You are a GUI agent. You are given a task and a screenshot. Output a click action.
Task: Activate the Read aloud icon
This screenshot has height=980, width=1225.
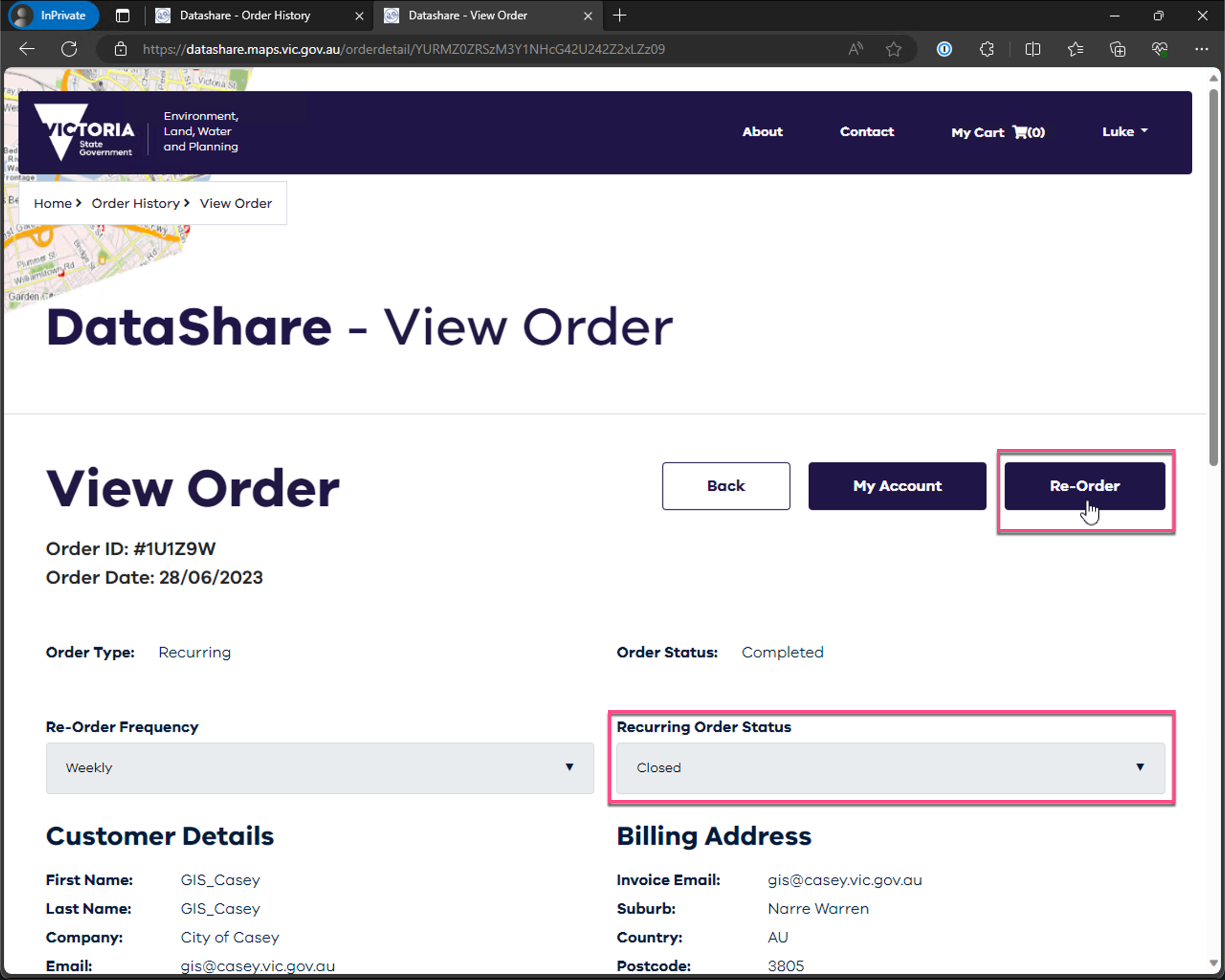[856, 49]
